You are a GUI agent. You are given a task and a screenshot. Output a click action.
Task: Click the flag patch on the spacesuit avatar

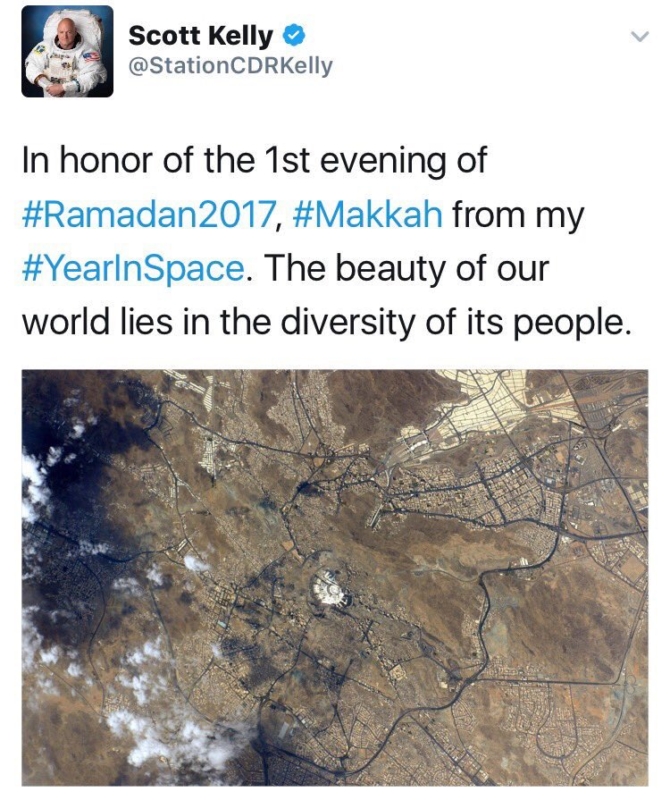click(91, 57)
